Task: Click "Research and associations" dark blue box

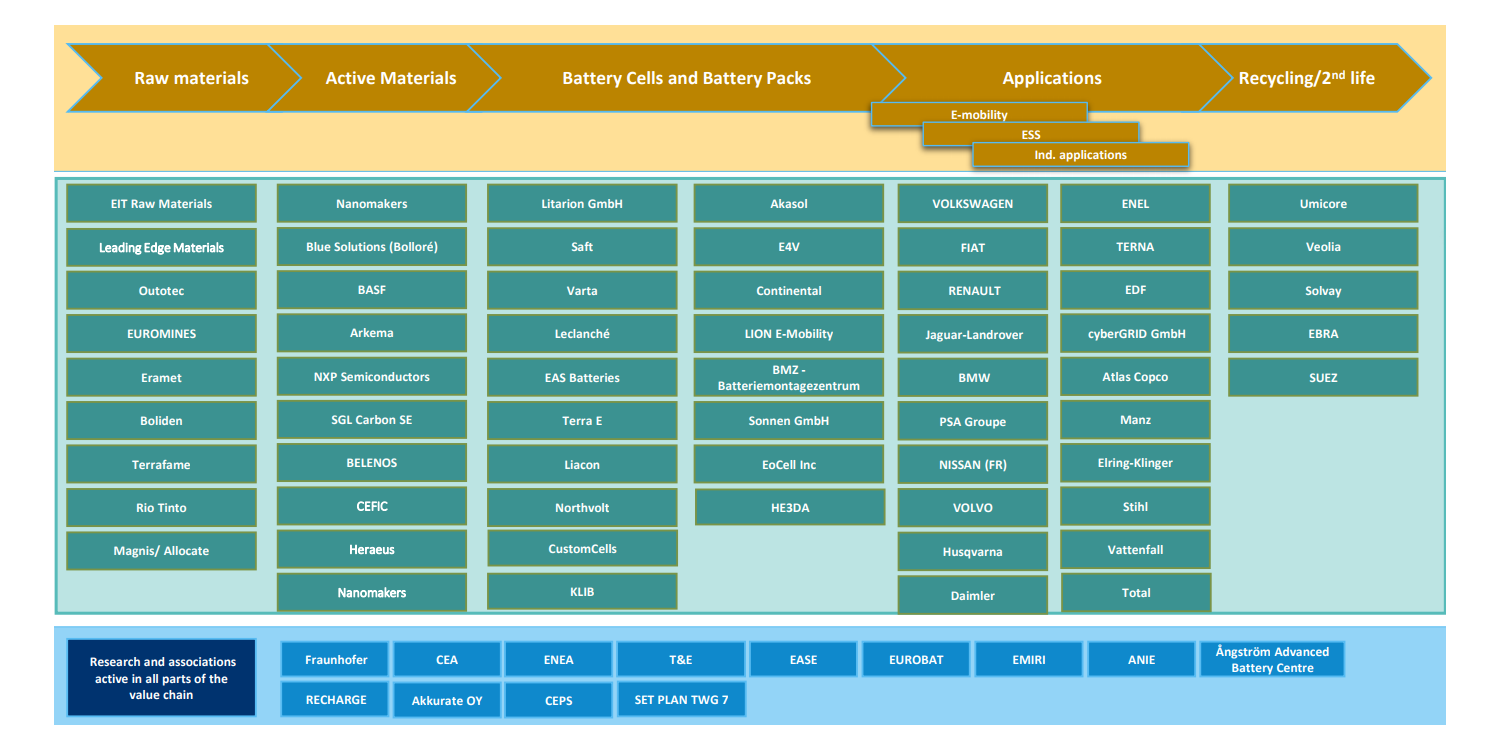Action: tap(161, 678)
